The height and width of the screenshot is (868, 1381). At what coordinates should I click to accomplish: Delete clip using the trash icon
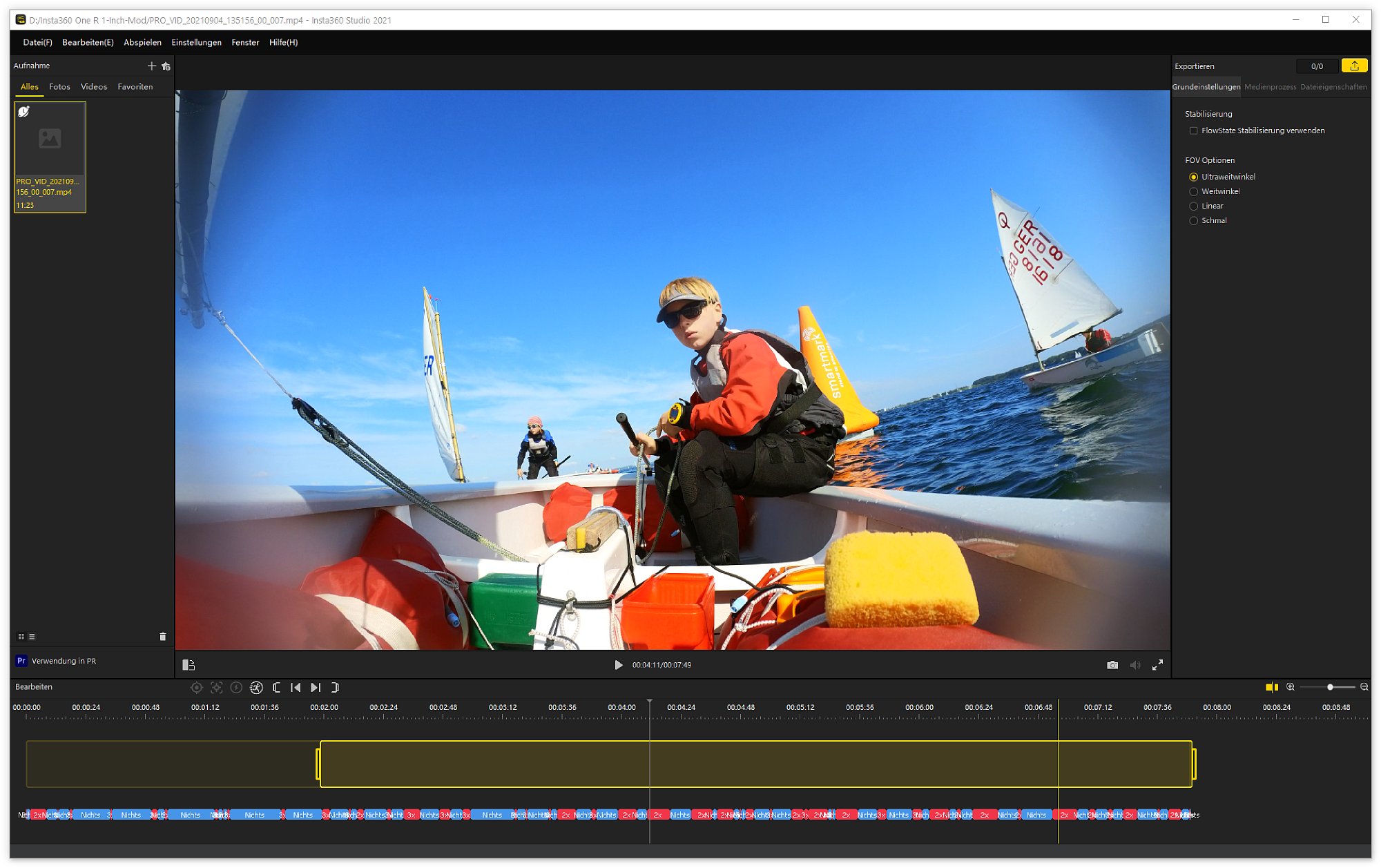click(x=163, y=637)
